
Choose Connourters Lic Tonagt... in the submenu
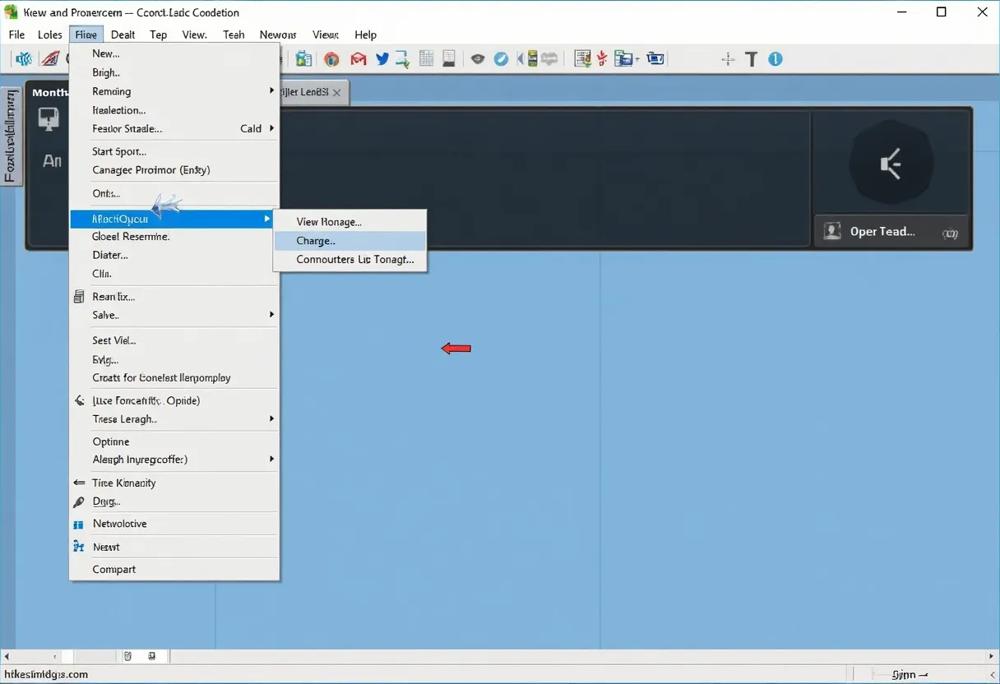pyautogui.click(x=350, y=259)
